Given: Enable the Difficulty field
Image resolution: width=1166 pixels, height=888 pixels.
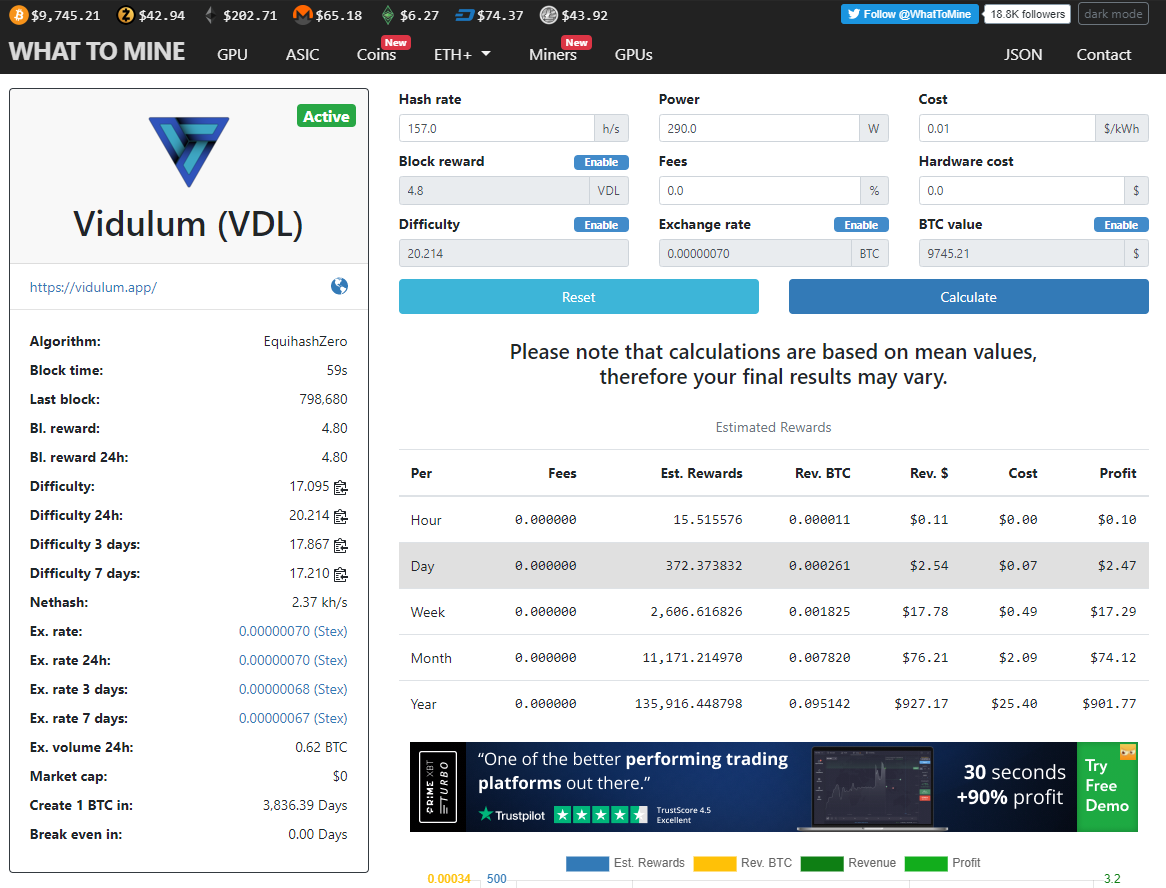Looking at the screenshot, I should tap(601, 225).
